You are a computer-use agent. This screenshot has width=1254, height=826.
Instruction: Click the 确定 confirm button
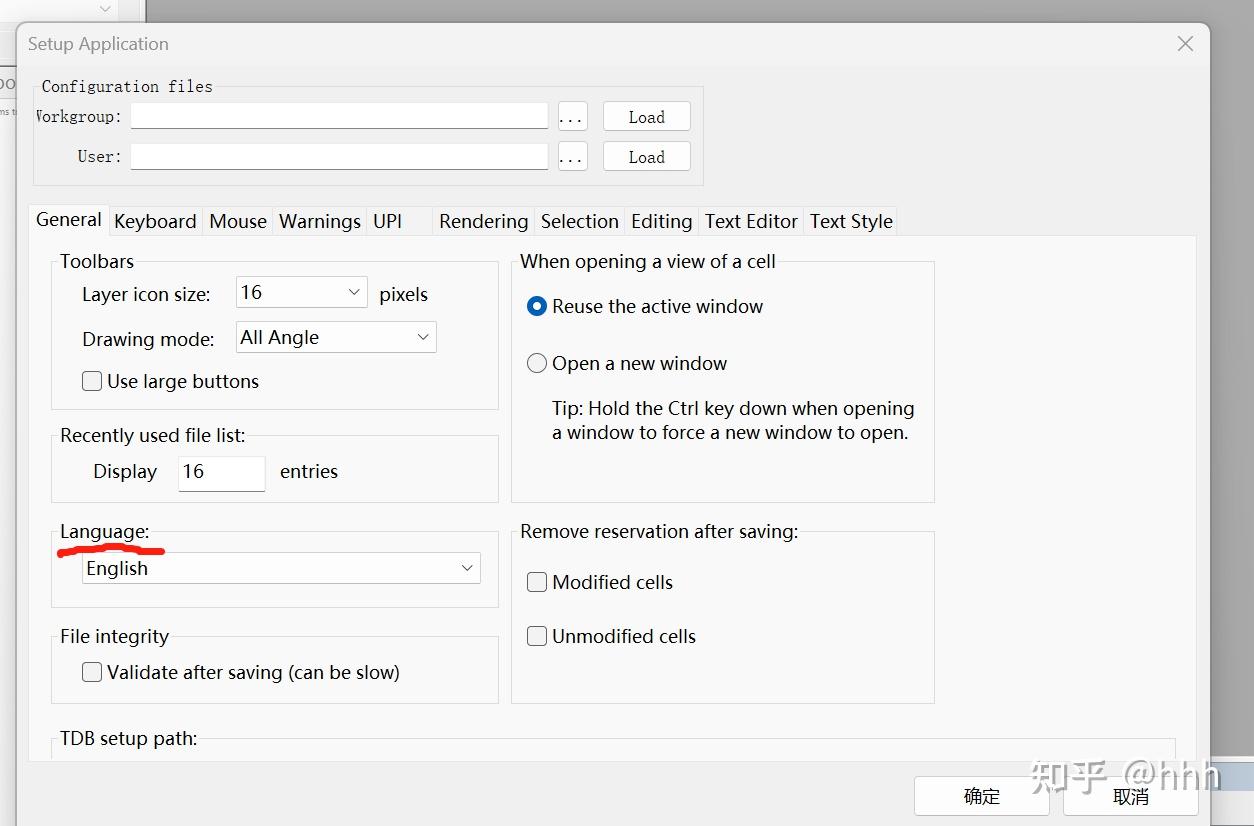981,796
